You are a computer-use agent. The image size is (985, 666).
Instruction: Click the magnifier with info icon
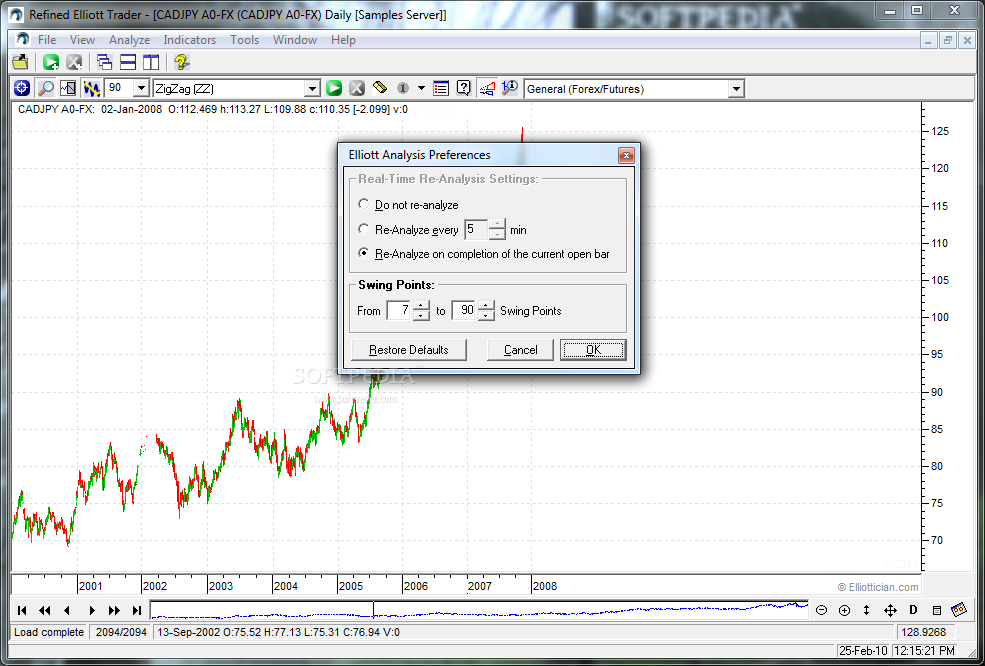point(509,89)
